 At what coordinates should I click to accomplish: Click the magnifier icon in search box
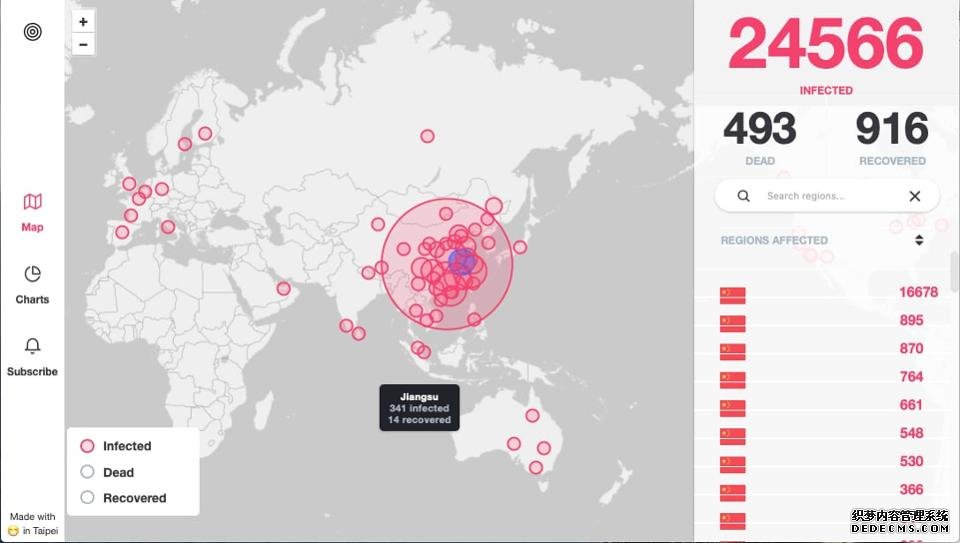[x=743, y=196]
